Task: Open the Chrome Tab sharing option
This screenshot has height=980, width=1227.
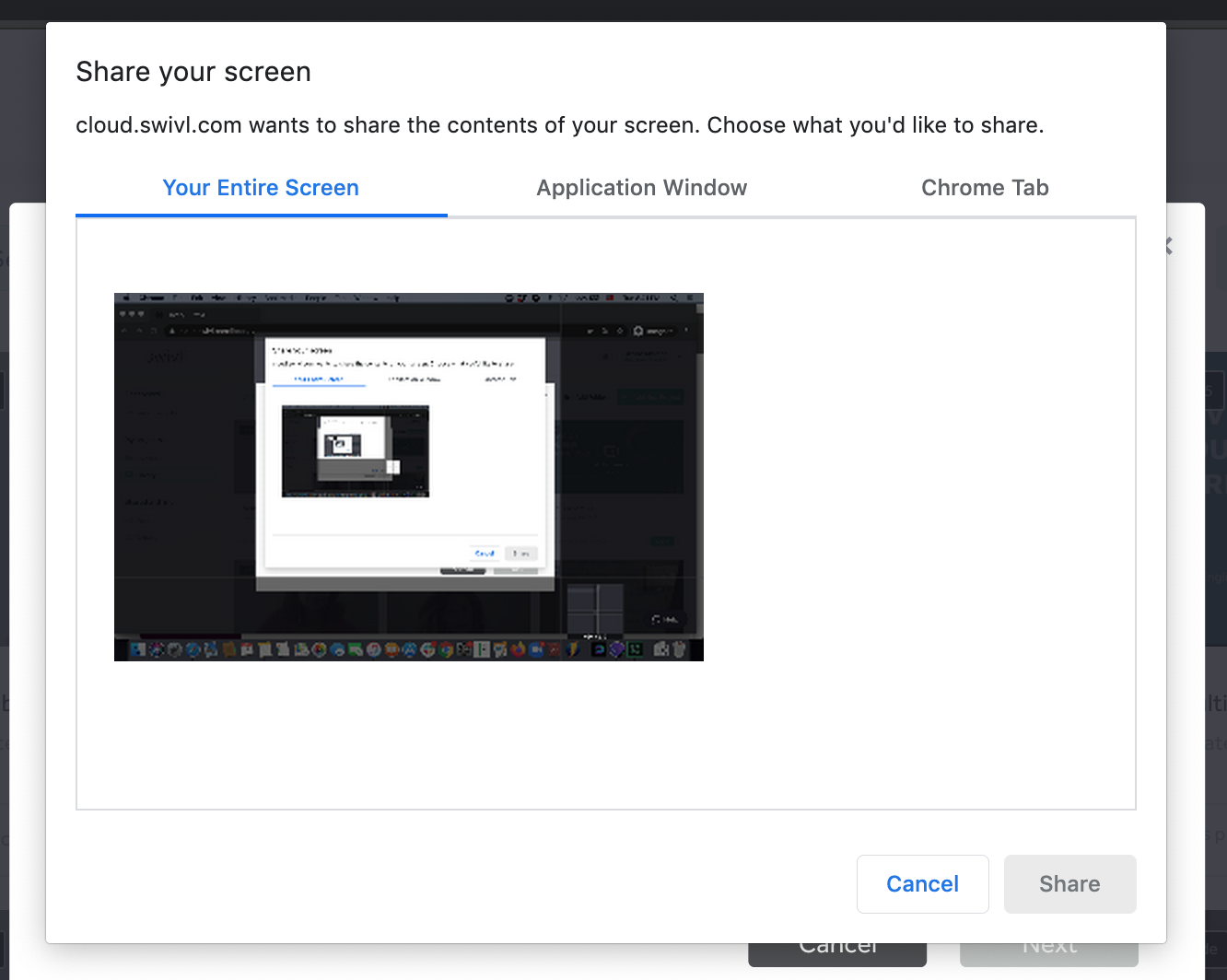Action: 984,188
